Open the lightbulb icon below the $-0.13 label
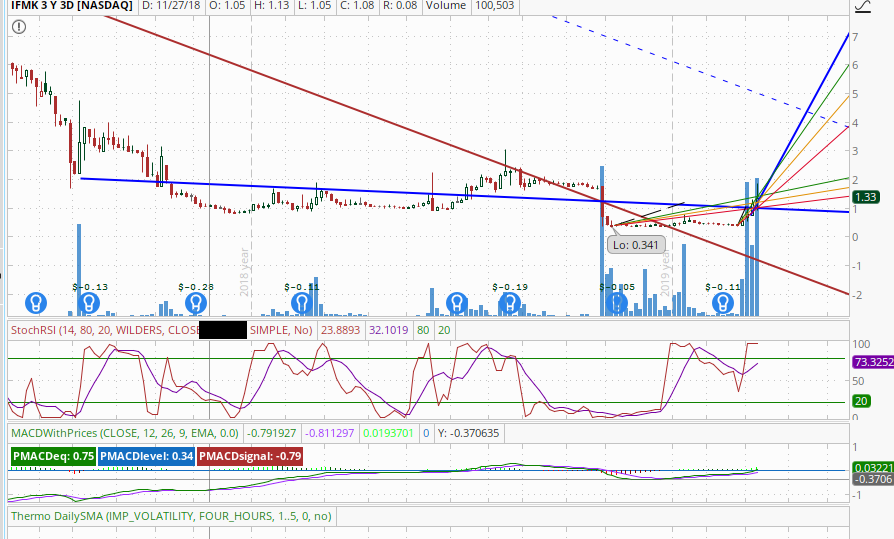The height and width of the screenshot is (539, 894). (x=88, y=301)
